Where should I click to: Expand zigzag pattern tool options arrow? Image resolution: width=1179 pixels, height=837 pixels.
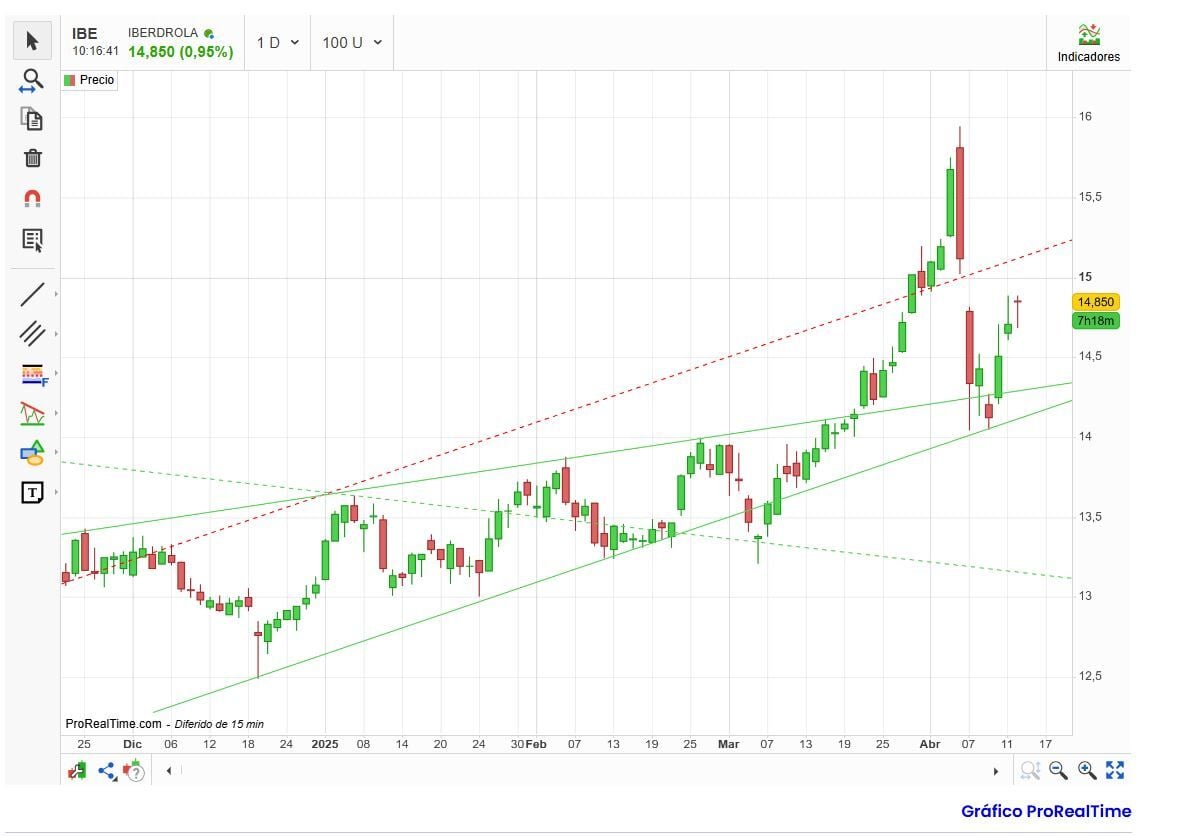(56, 413)
